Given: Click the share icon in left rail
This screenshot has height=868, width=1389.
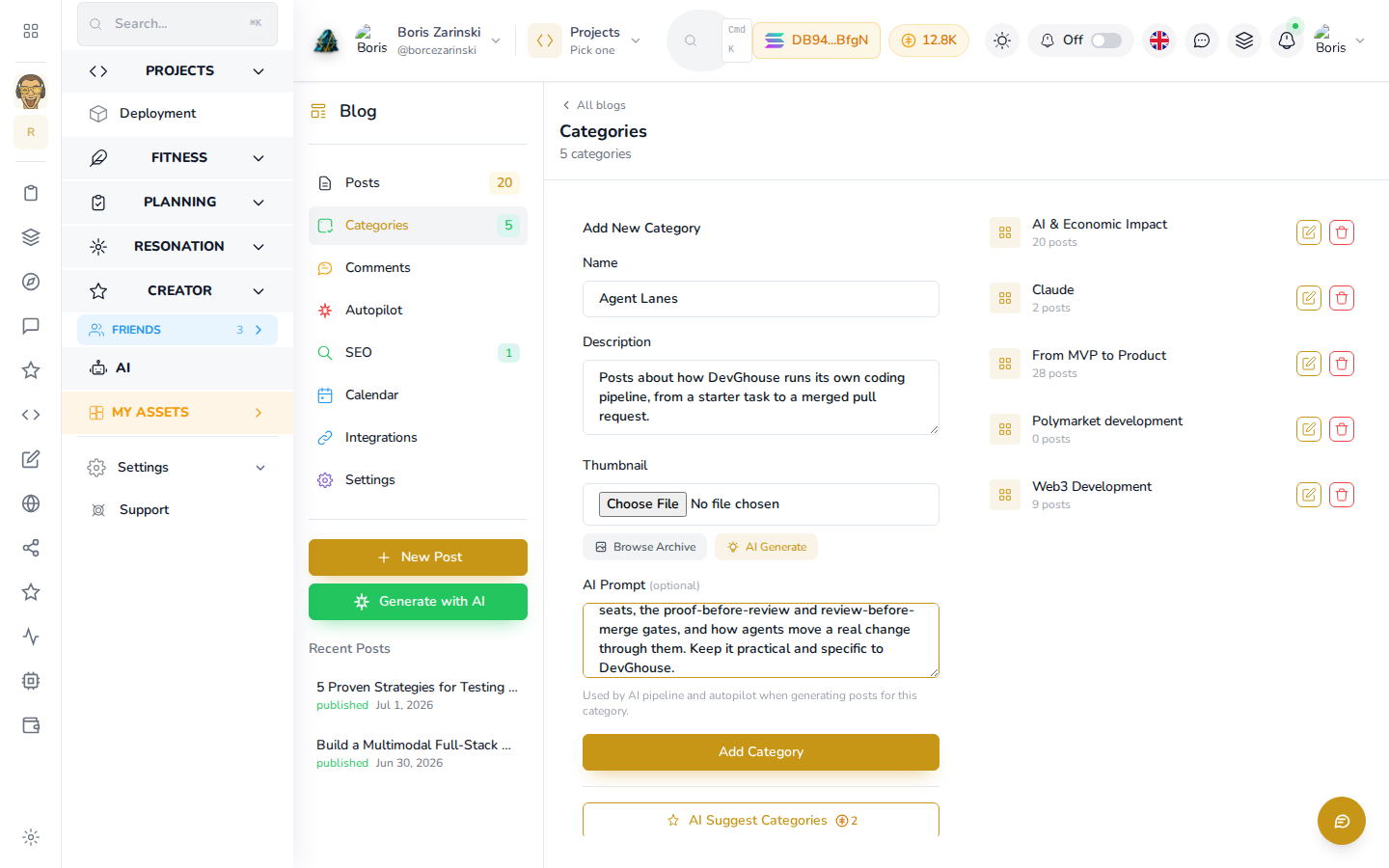Looking at the screenshot, I should (x=31, y=548).
